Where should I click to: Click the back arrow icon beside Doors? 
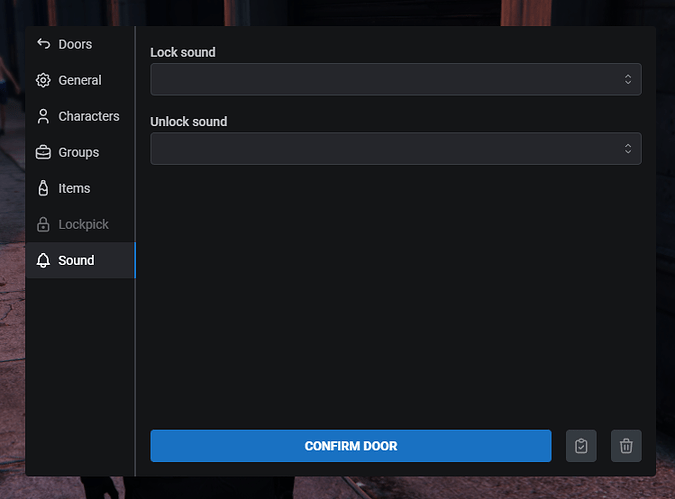(x=43, y=43)
